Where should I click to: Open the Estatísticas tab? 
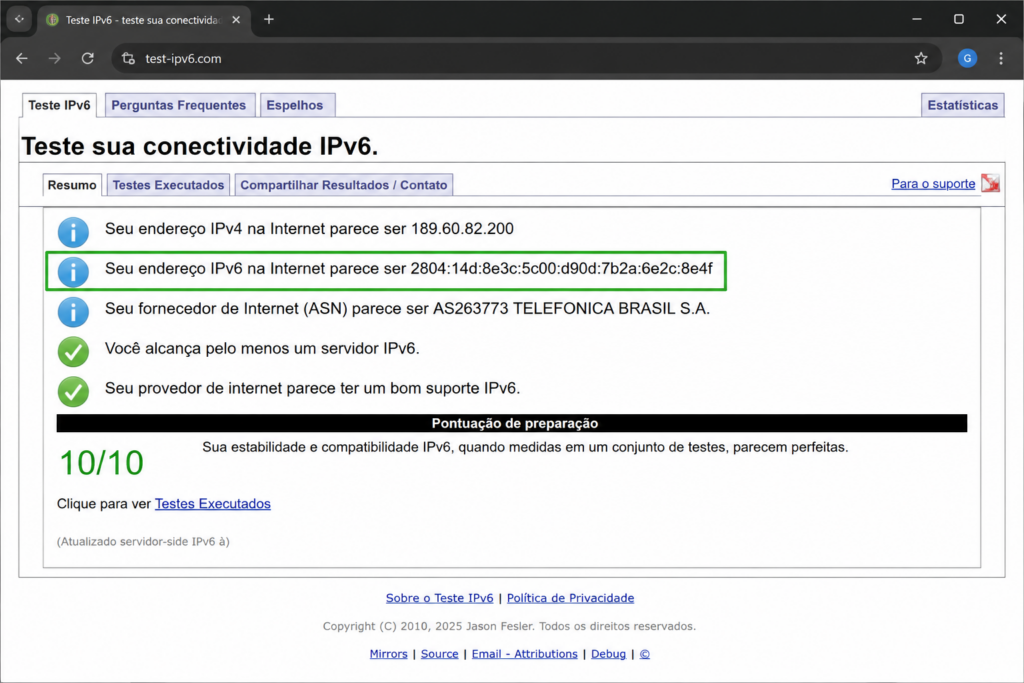coord(963,105)
